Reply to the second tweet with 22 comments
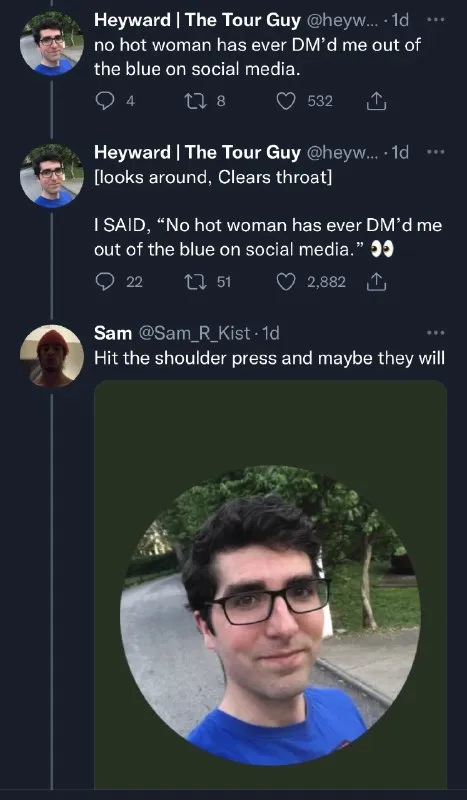 [x=105, y=282]
